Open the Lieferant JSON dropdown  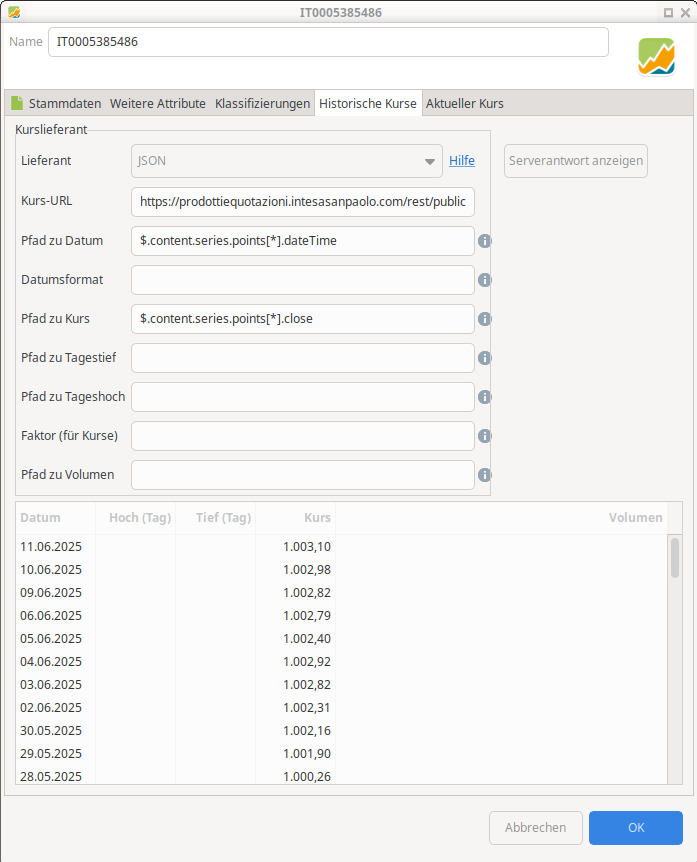286,161
